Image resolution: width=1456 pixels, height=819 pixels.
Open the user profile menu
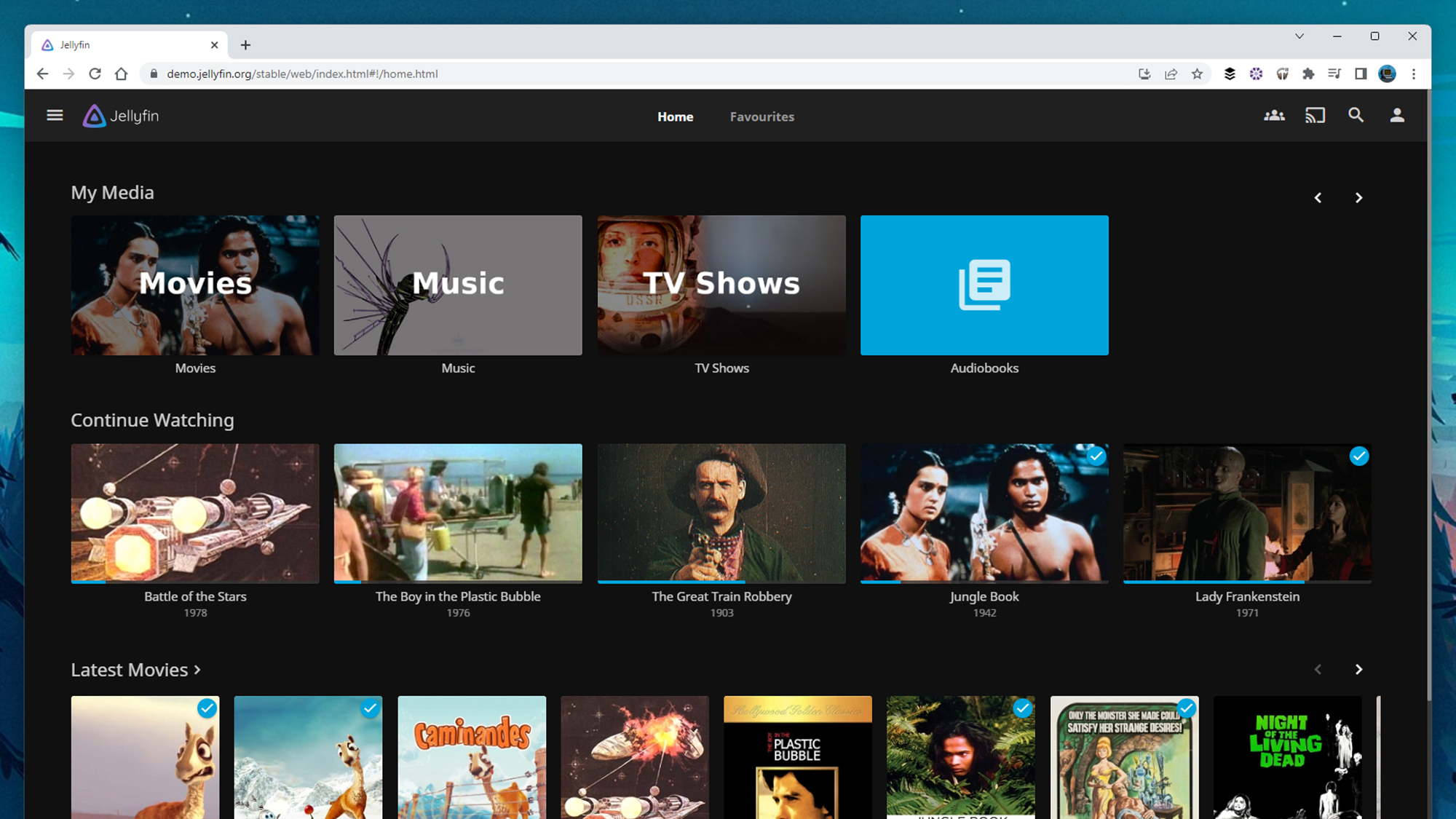point(1396,115)
